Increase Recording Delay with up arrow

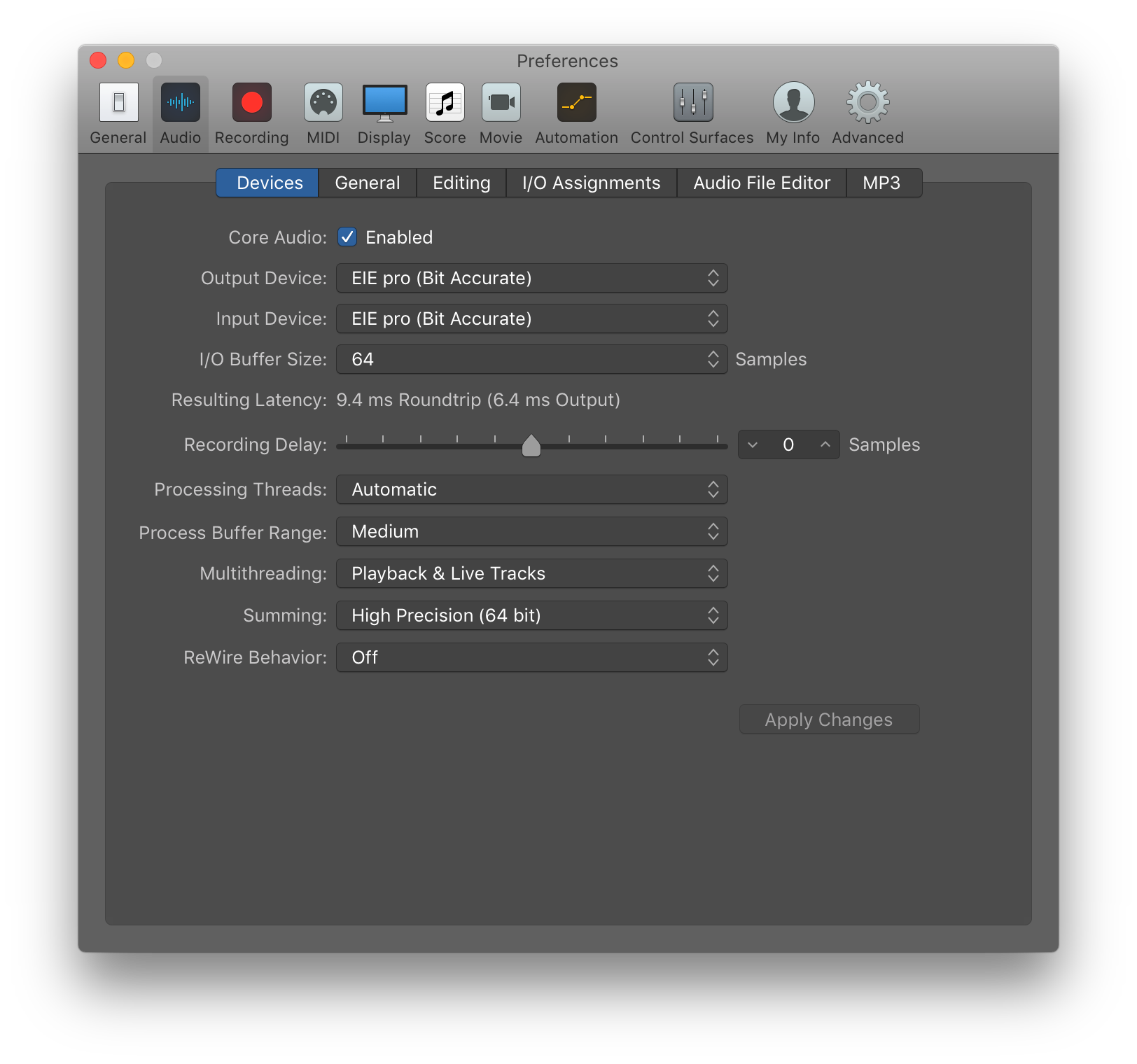click(x=825, y=444)
